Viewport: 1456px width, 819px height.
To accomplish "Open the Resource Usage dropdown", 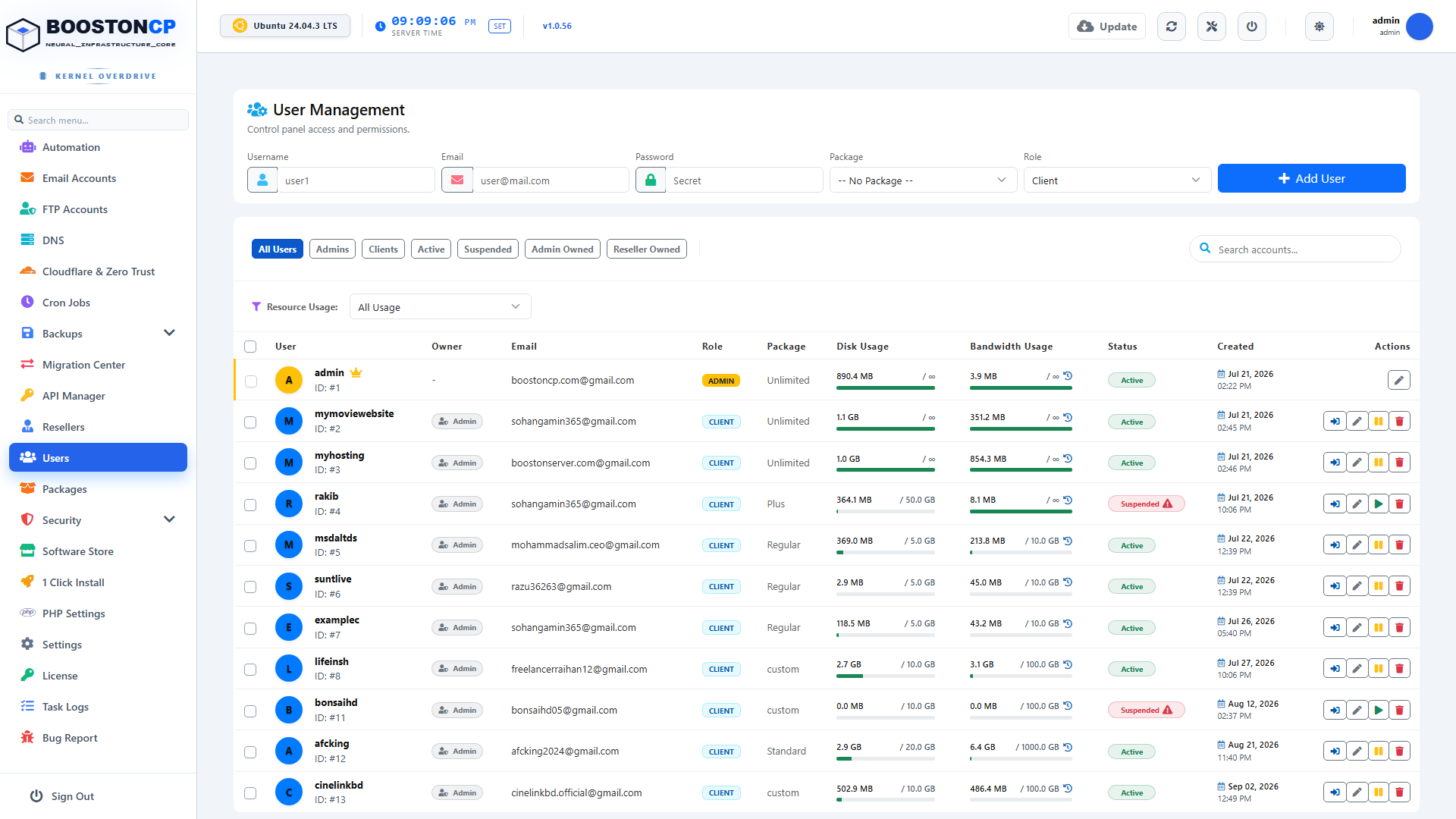I will pos(440,307).
